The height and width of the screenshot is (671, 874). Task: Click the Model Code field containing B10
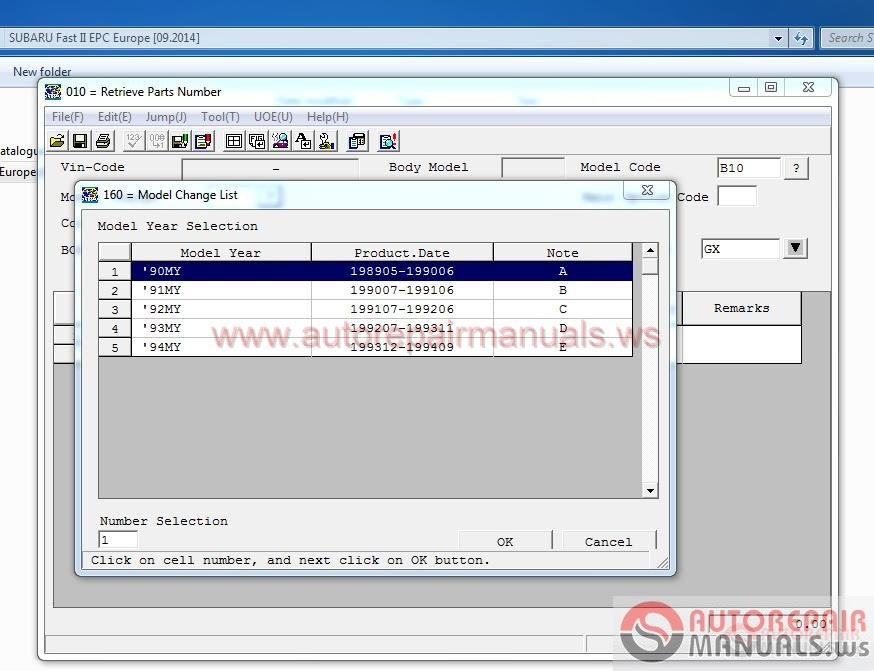pyautogui.click(x=749, y=168)
